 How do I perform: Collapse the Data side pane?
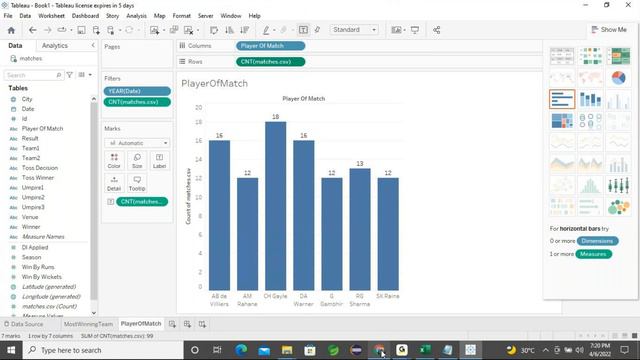pos(93,45)
